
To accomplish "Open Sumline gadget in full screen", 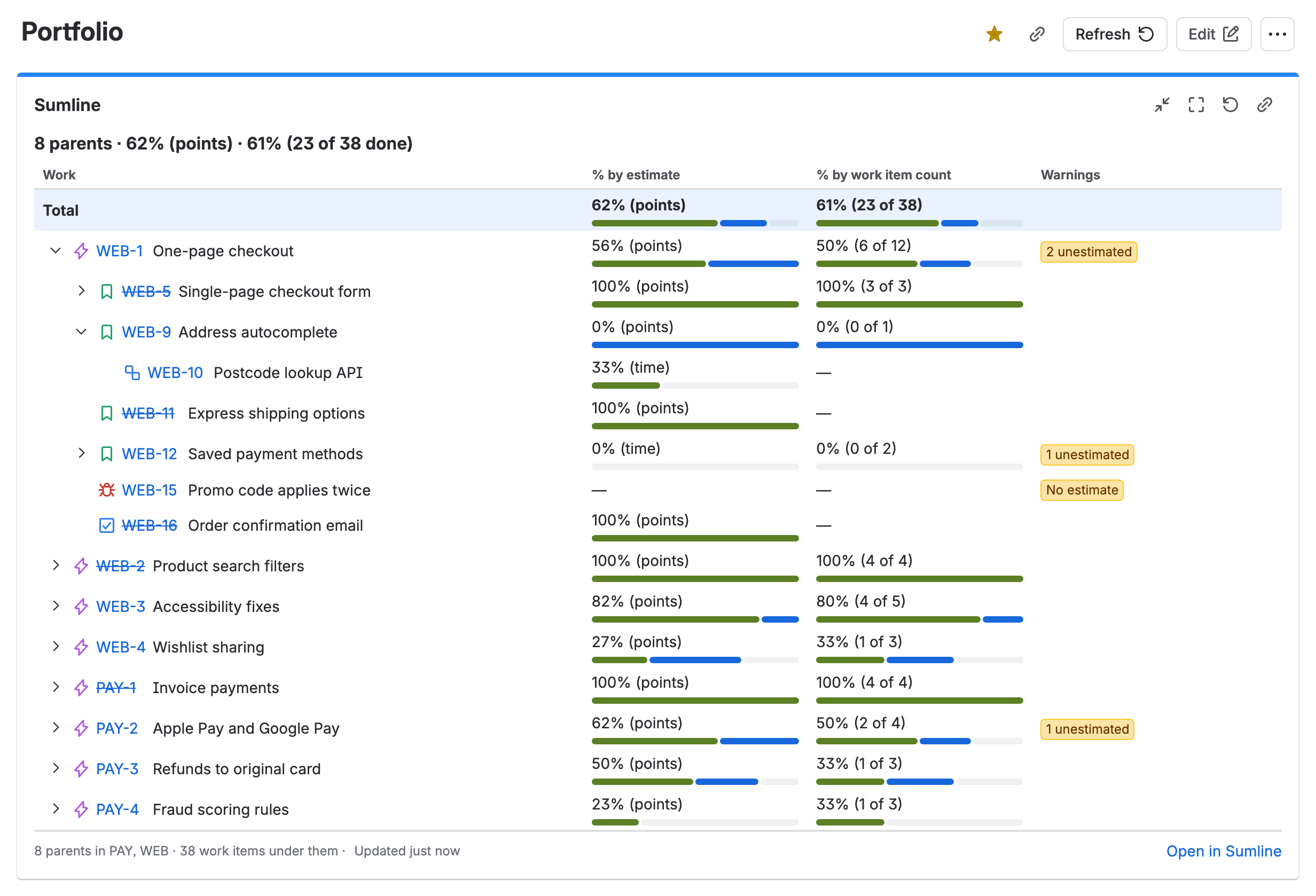I will coord(1196,105).
